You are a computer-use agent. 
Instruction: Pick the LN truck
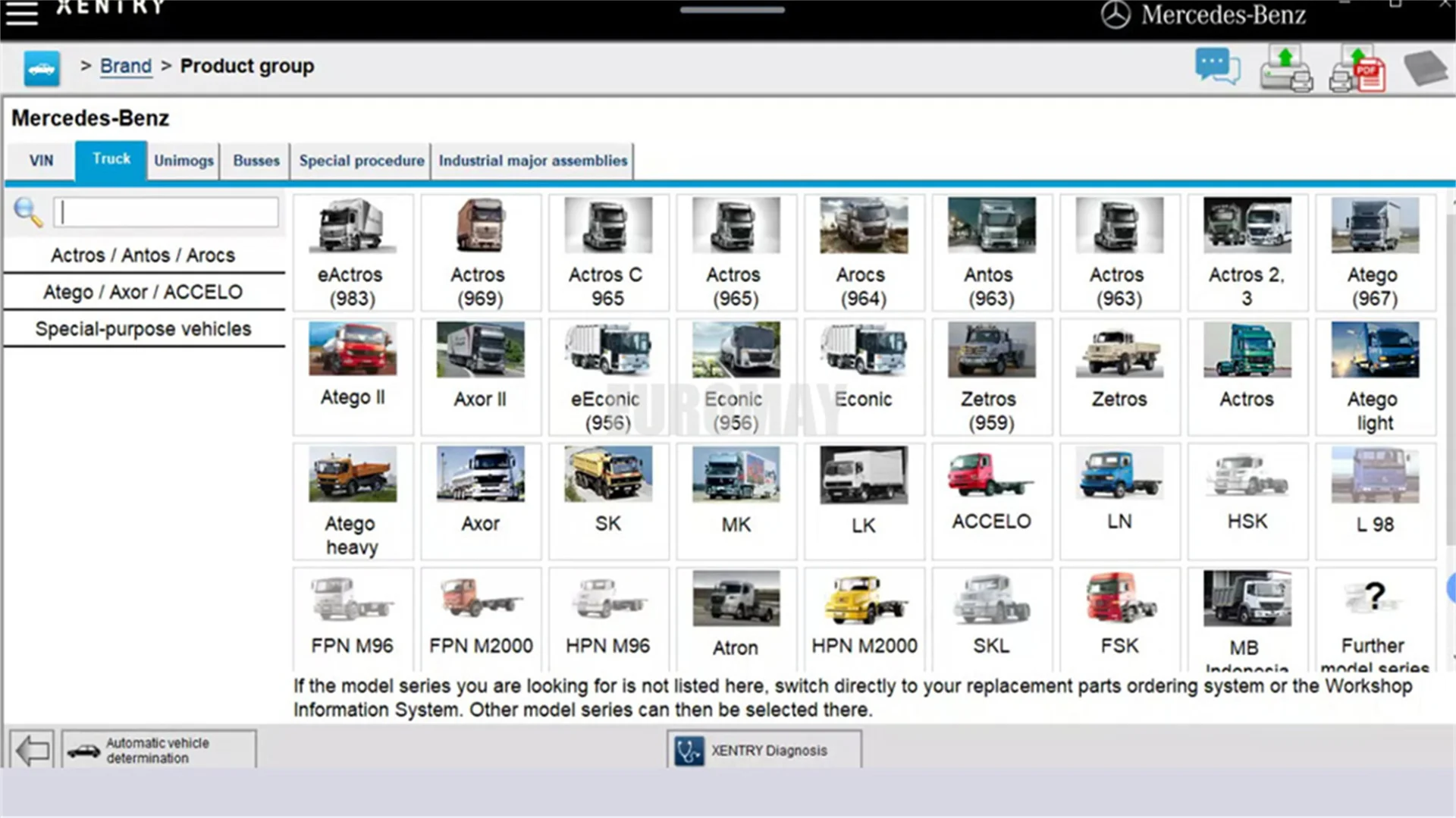click(1119, 501)
